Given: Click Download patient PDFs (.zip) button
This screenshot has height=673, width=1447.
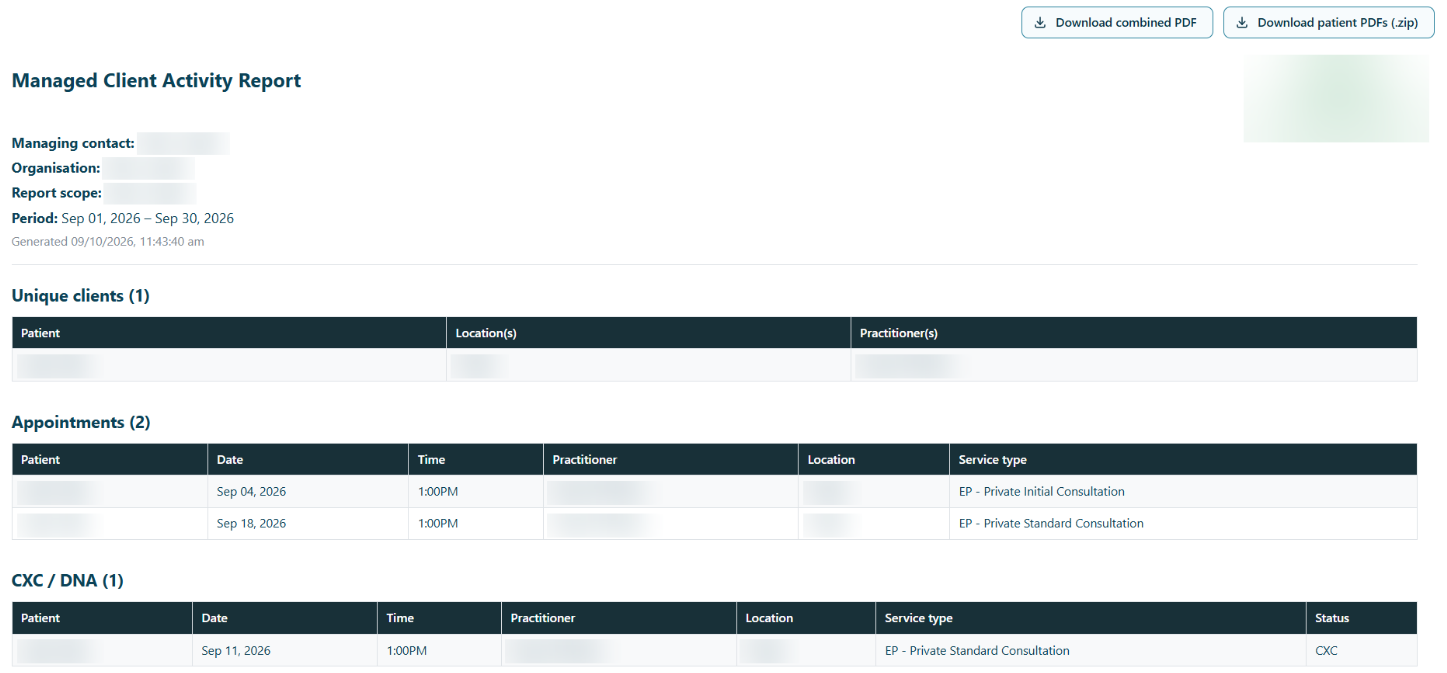Looking at the screenshot, I should click(1328, 23).
